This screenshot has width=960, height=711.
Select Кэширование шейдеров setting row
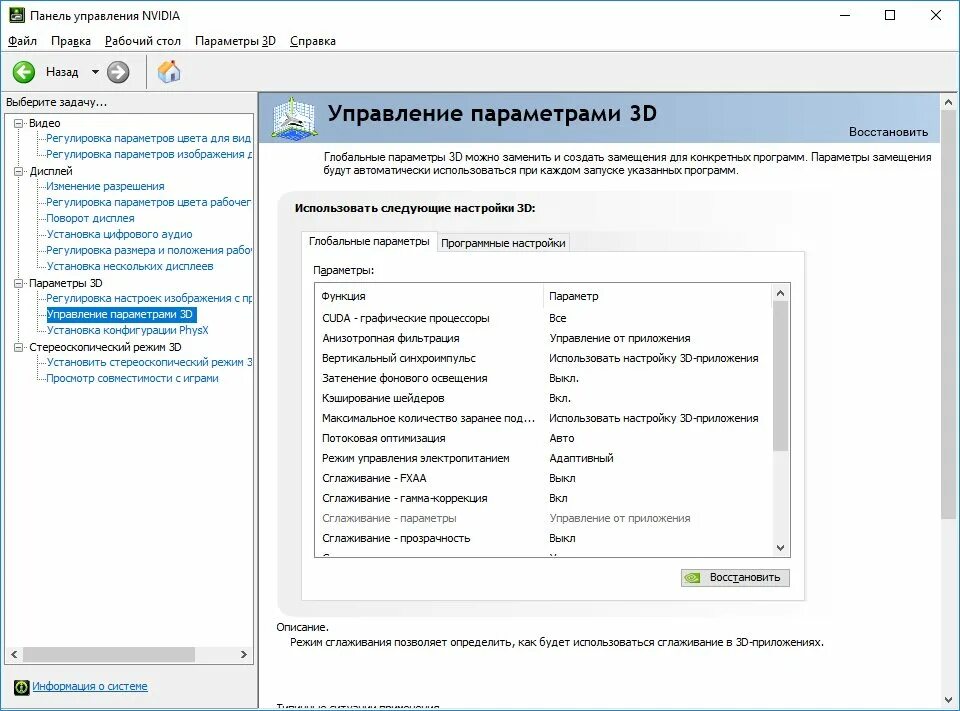[544, 398]
